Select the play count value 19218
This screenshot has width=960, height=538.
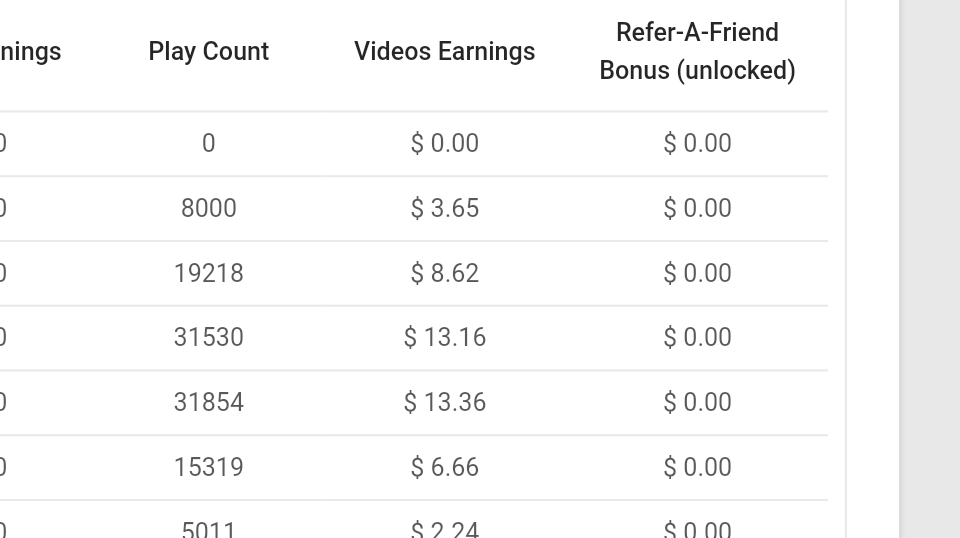(x=208, y=273)
